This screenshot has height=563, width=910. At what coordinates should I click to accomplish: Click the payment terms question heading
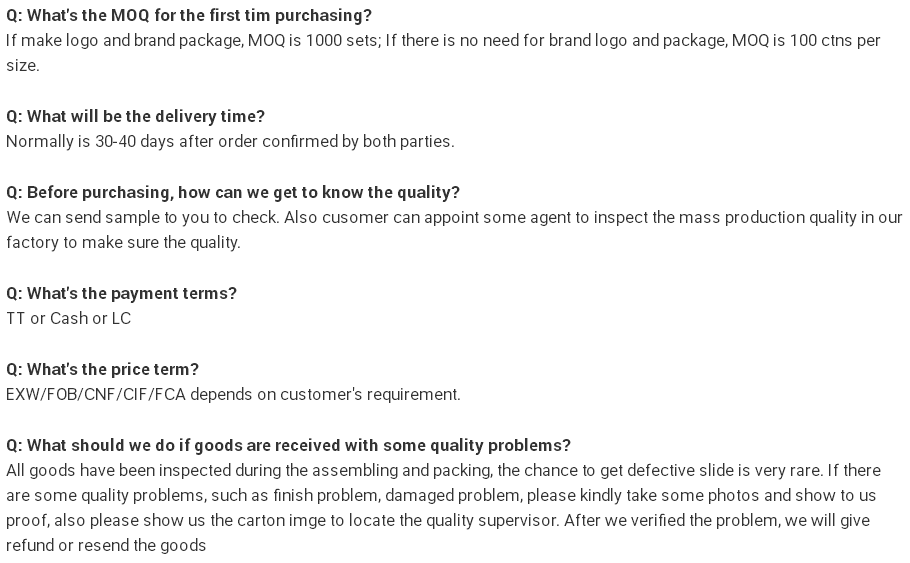pos(121,294)
